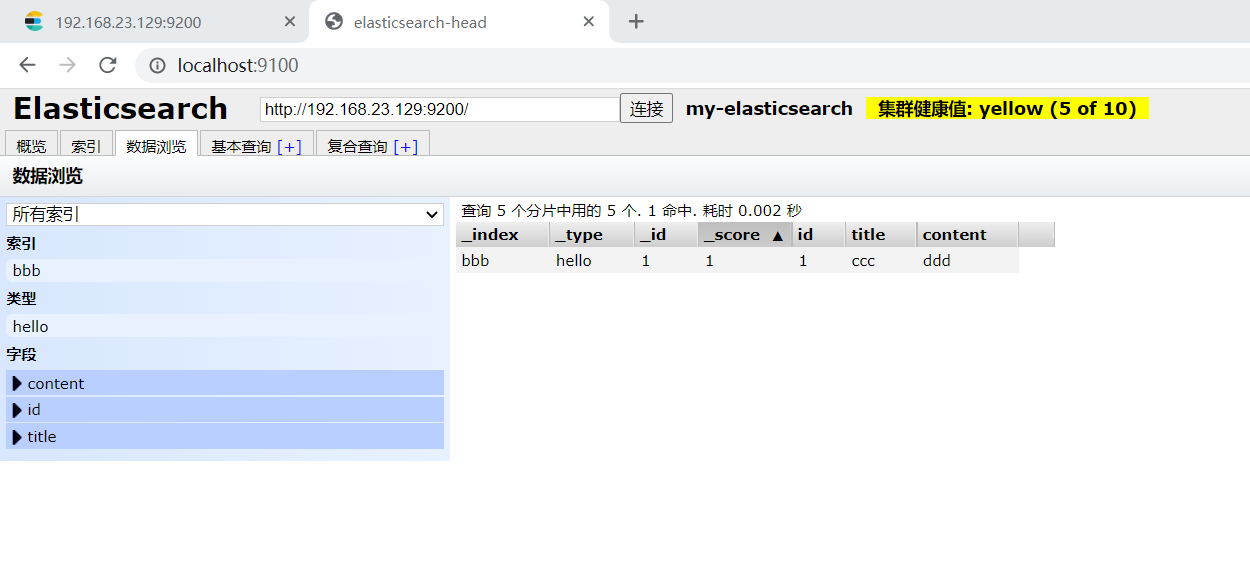The width and height of the screenshot is (1250, 575).
Task: Sort by the _type column header
Action: (592, 235)
